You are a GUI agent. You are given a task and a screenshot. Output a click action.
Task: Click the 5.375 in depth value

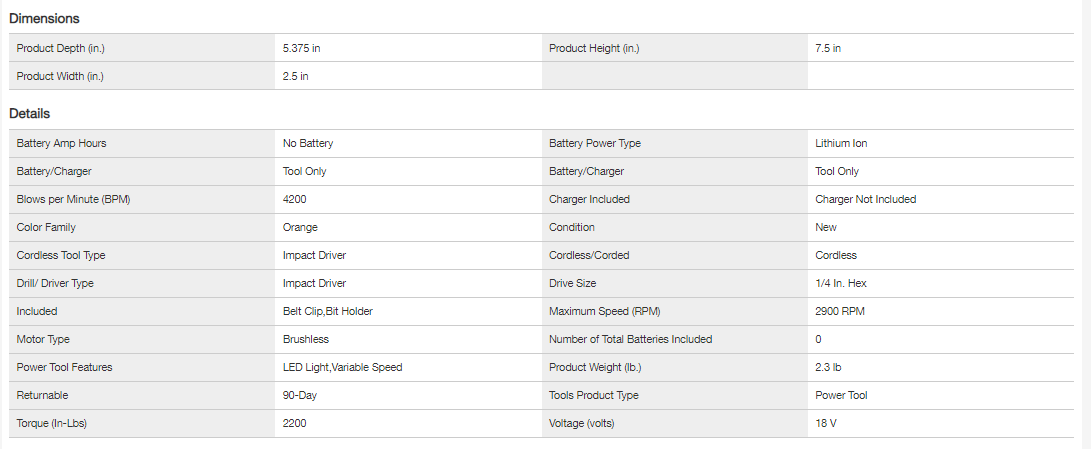tap(301, 48)
